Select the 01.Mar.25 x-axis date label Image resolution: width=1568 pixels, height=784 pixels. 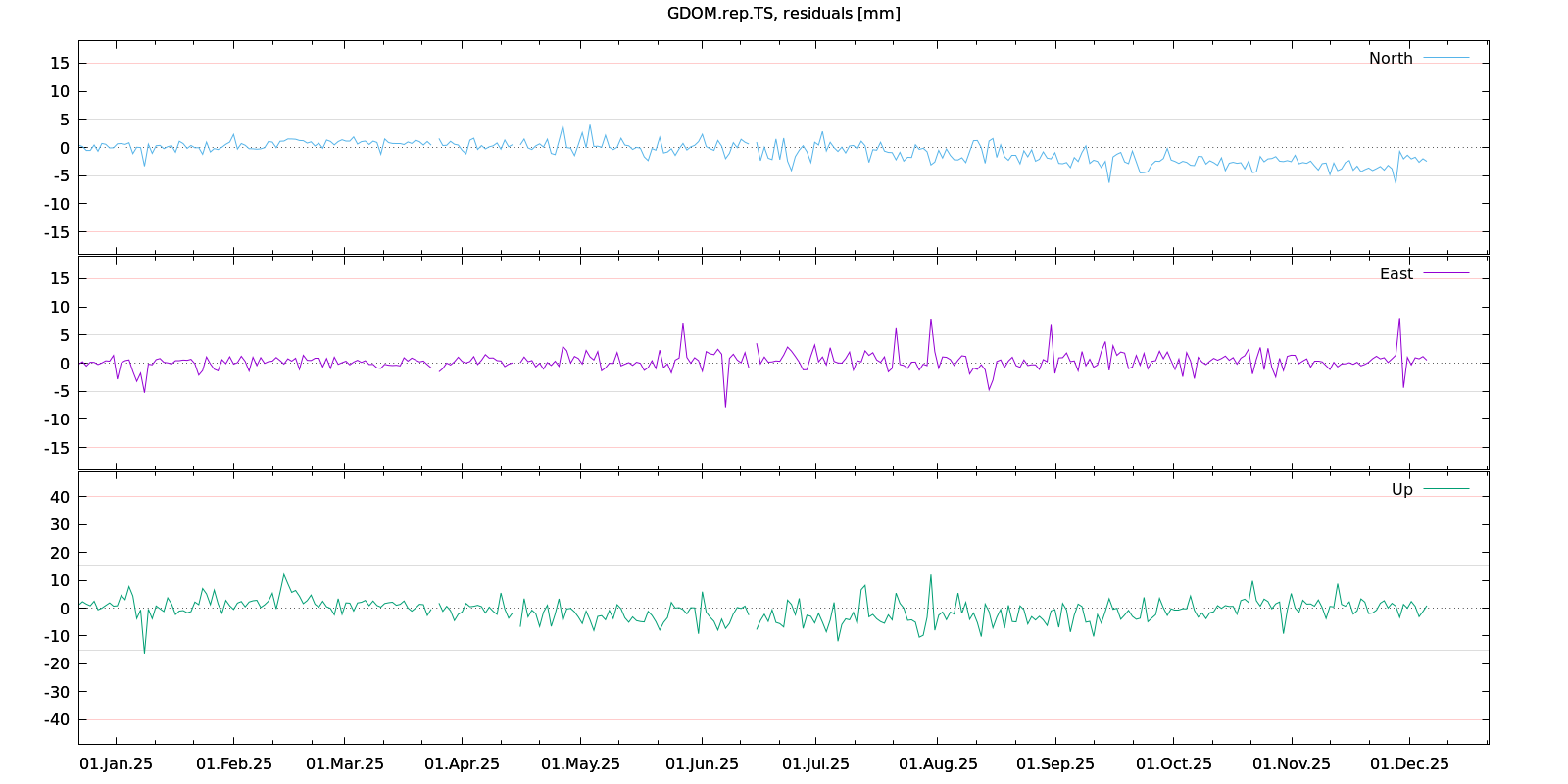click(x=345, y=764)
